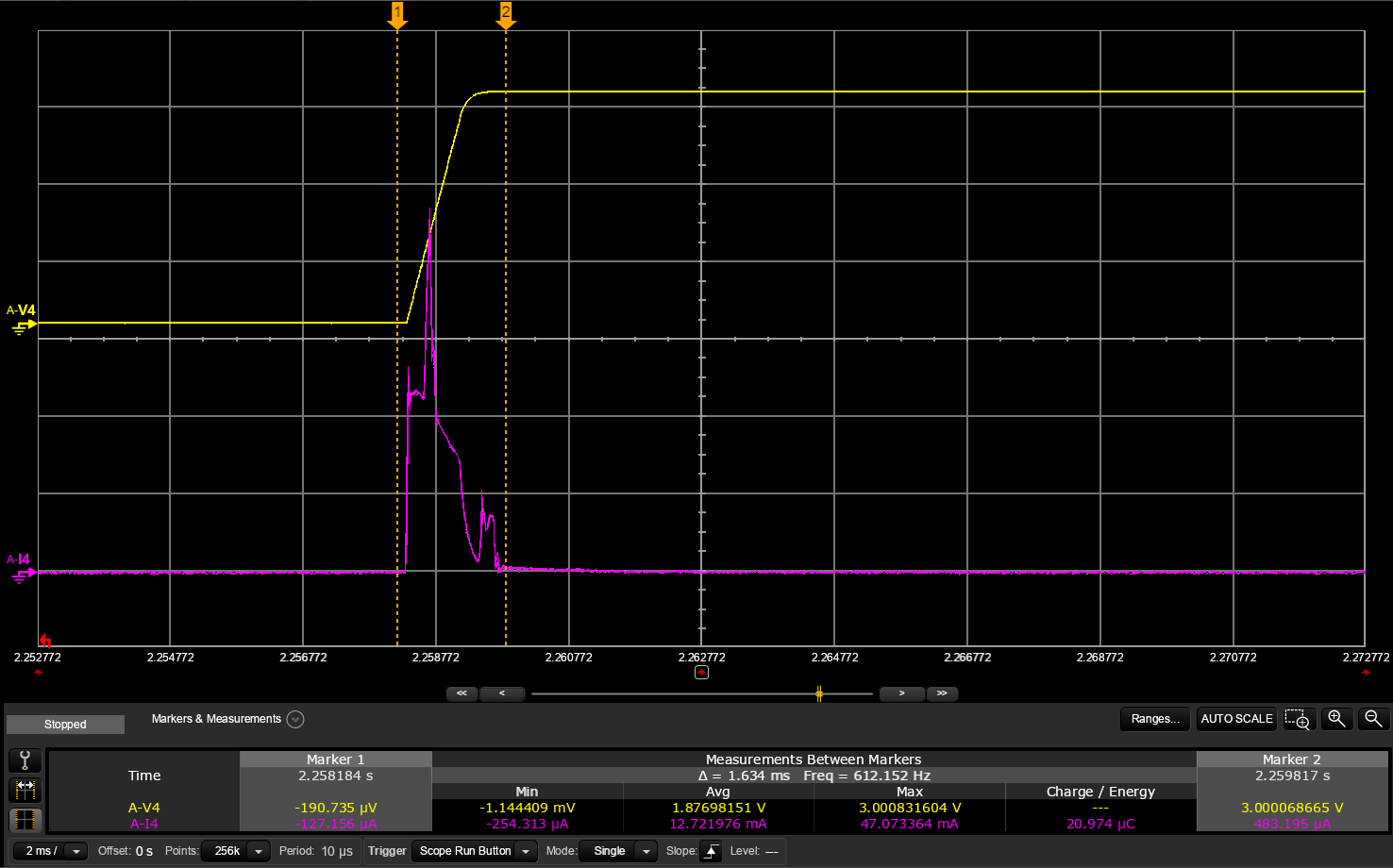
Task: Select the grid markers icon
Action: (25, 819)
